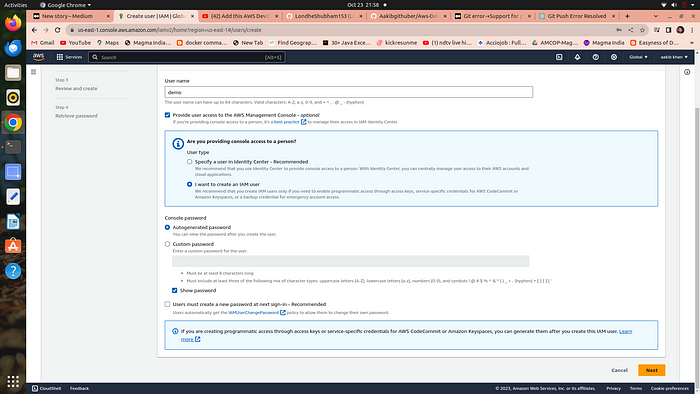Select I want to create an IAM user
The width and height of the screenshot is (700, 394).
point(190,184)
